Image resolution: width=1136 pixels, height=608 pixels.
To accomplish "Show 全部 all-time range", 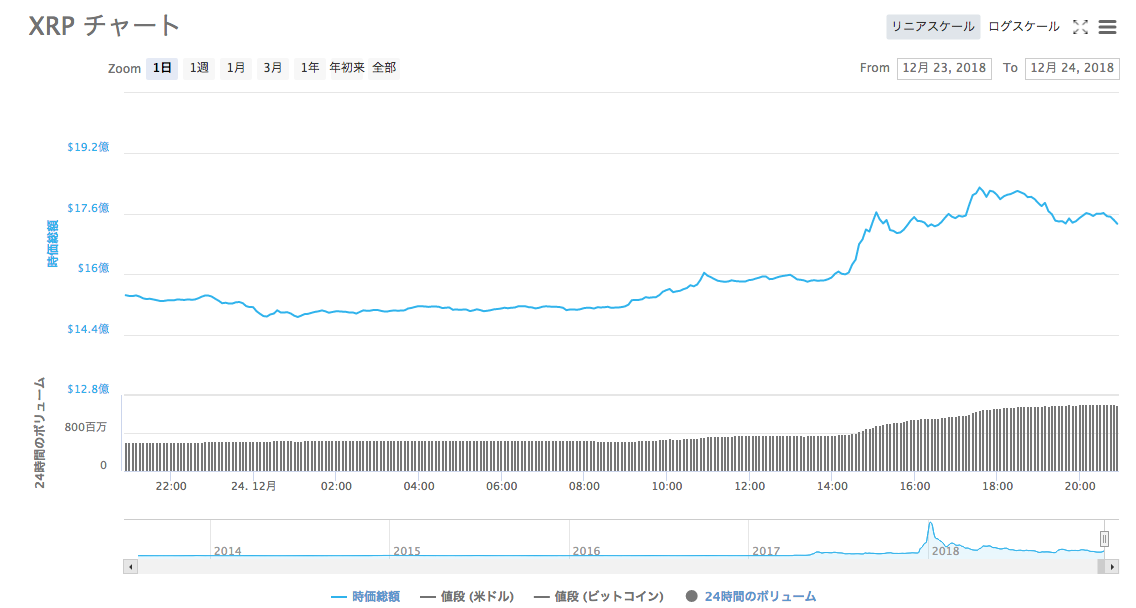I will tap(384, 68).
